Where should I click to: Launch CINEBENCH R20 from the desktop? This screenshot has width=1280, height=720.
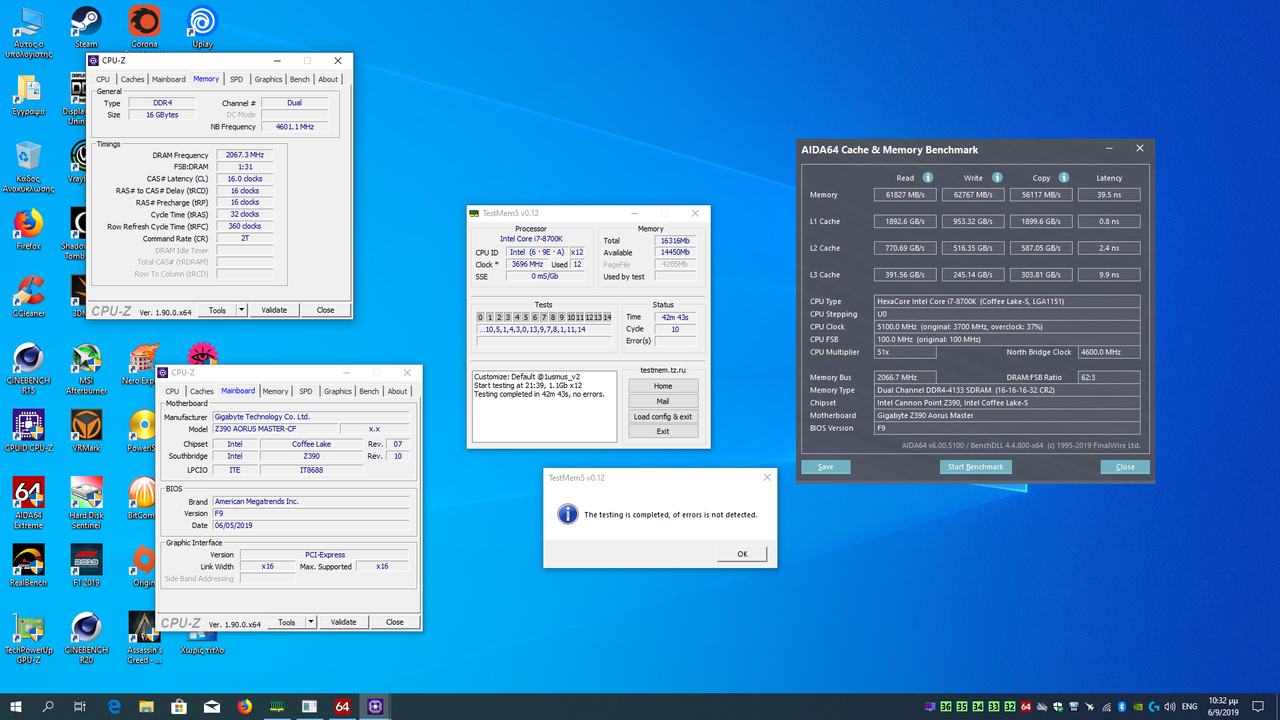[x=86, y=637]
